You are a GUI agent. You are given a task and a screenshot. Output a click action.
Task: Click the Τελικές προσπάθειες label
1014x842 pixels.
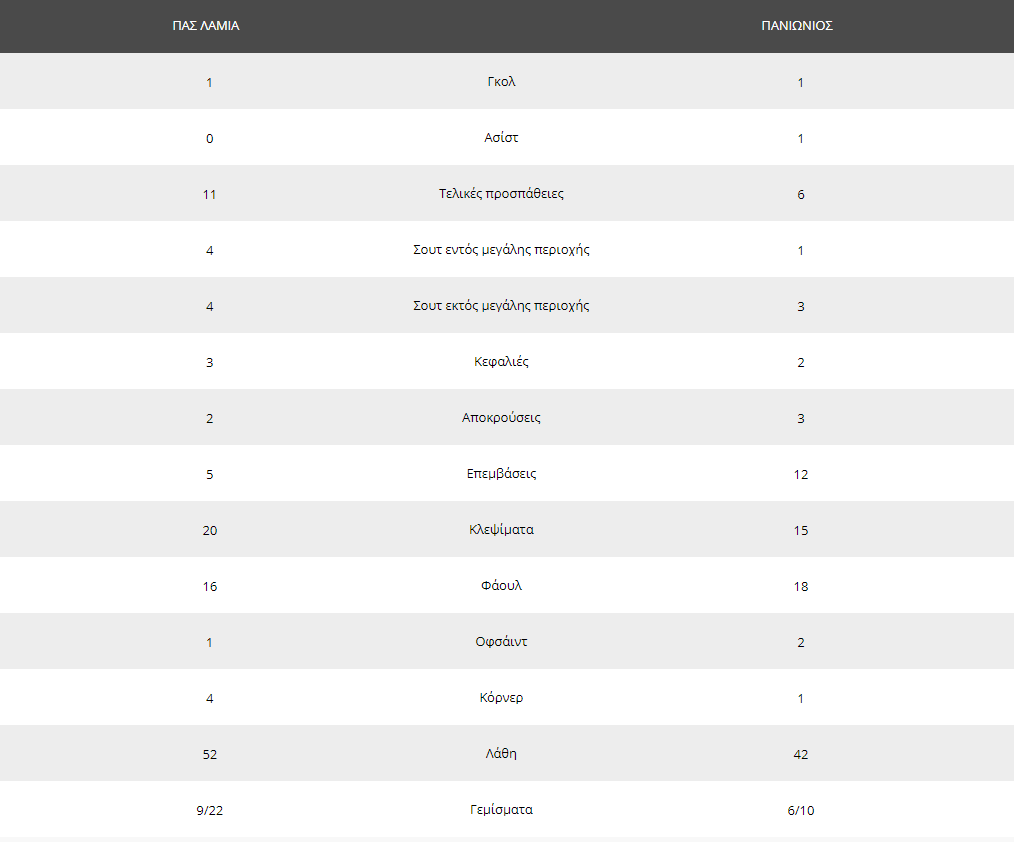(501, 193)
